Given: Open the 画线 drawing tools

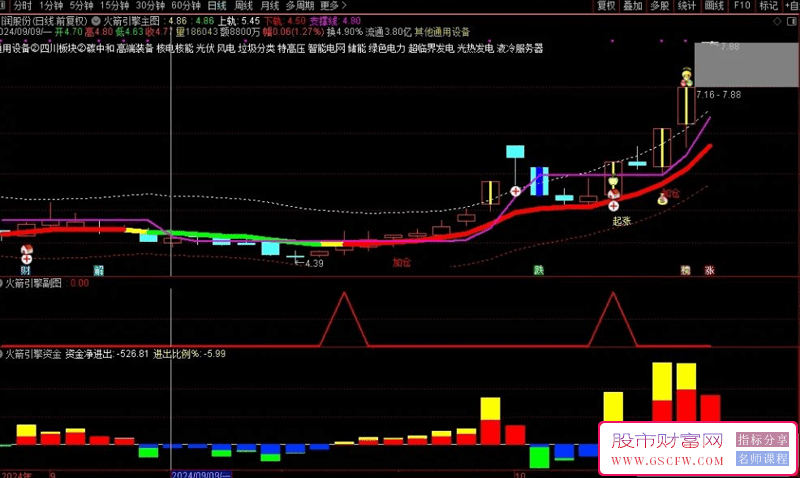Looking at the screenshot, I should click(714, 6).
